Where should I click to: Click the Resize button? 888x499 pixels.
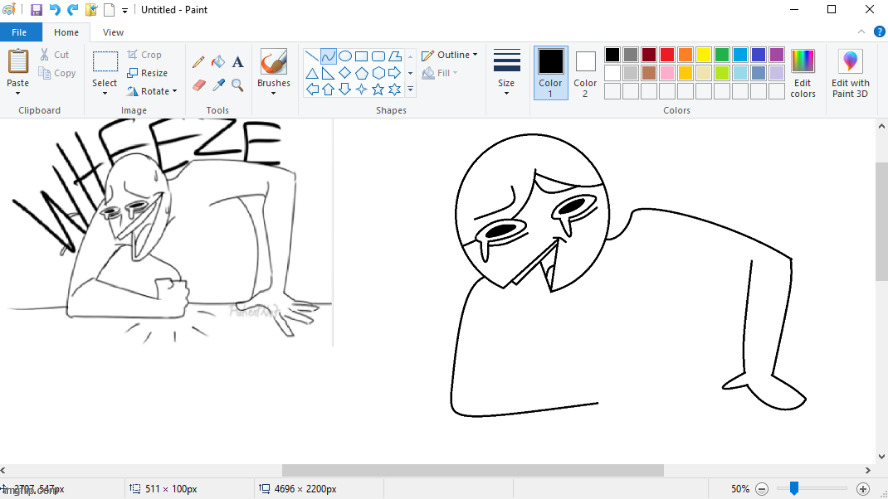point(147,73)
